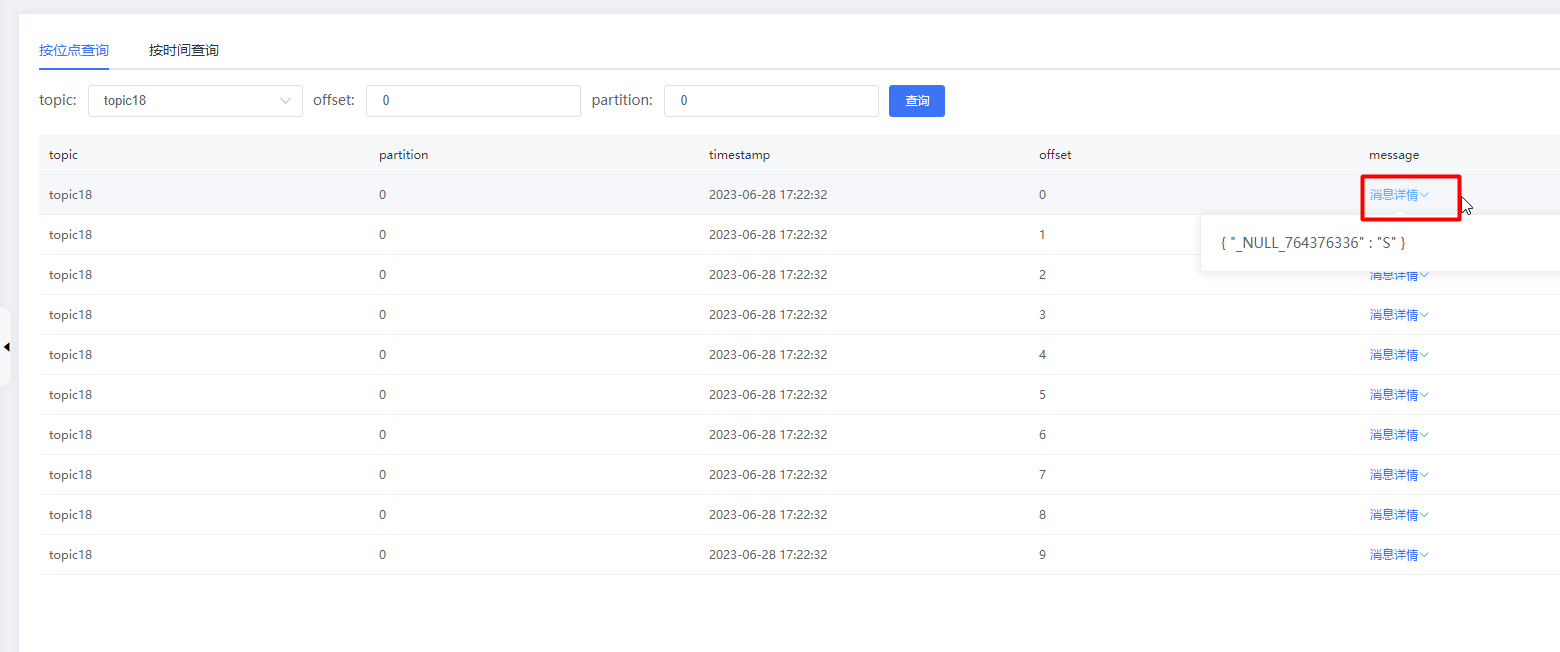
Task: View message details for offset 7
Action: [1398, 475]
